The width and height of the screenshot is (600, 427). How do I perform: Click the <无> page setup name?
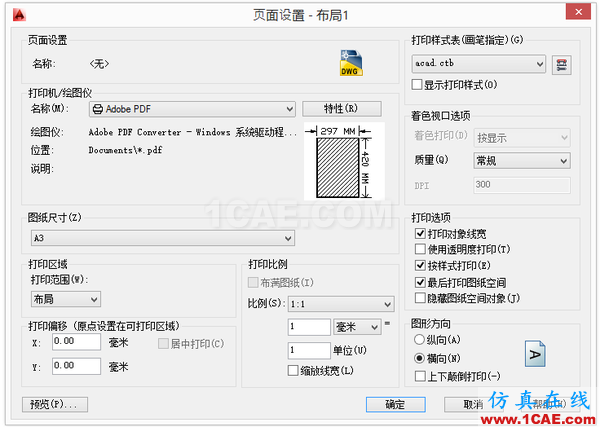pyautogui.click(x=99, y=64)
